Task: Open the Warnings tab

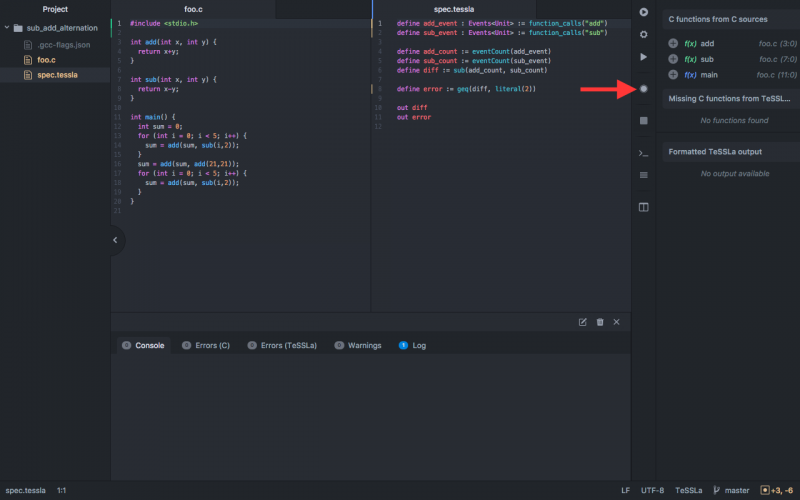Action: 358,345
